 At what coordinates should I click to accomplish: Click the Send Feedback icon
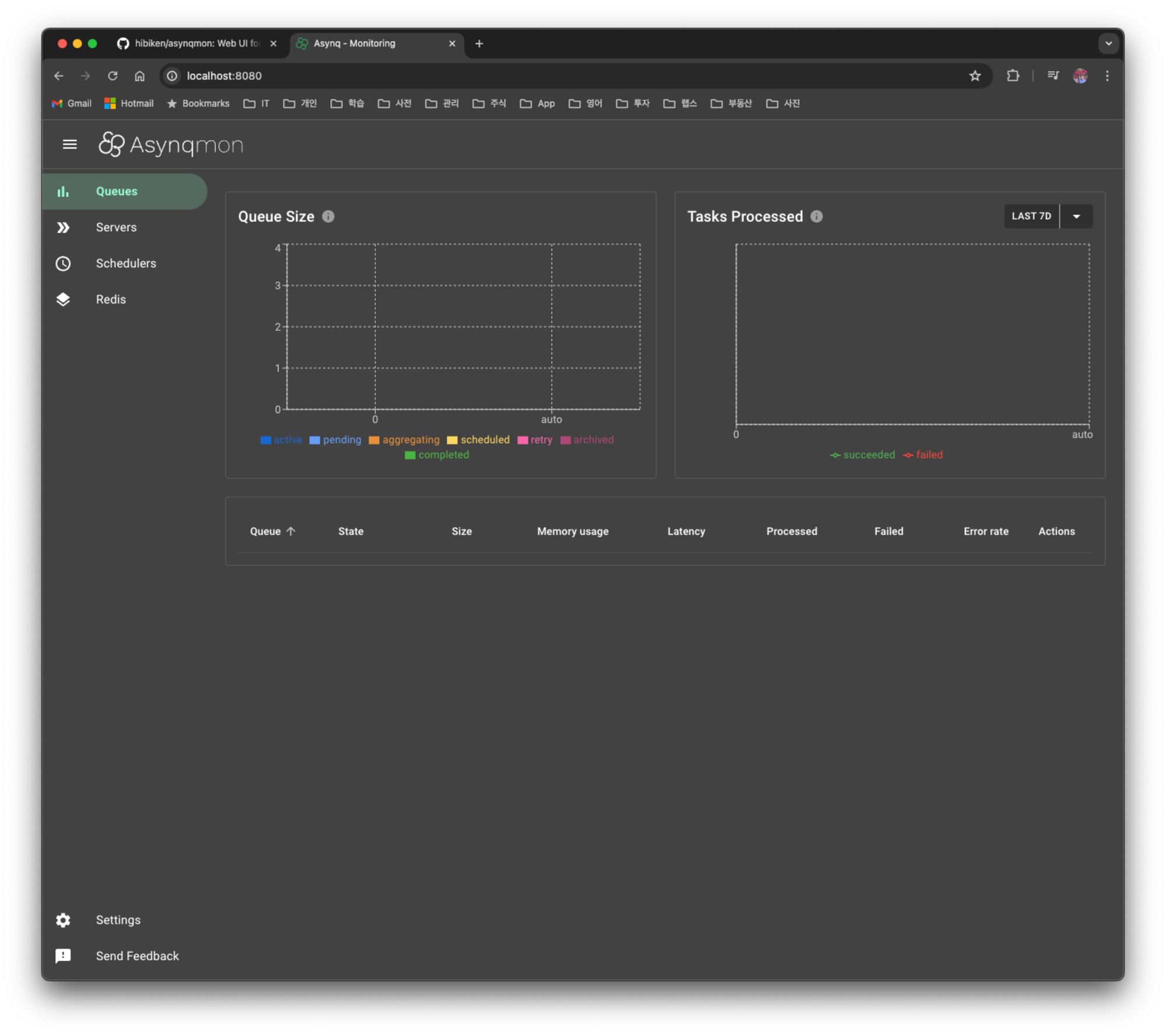(x=63, y=956)
